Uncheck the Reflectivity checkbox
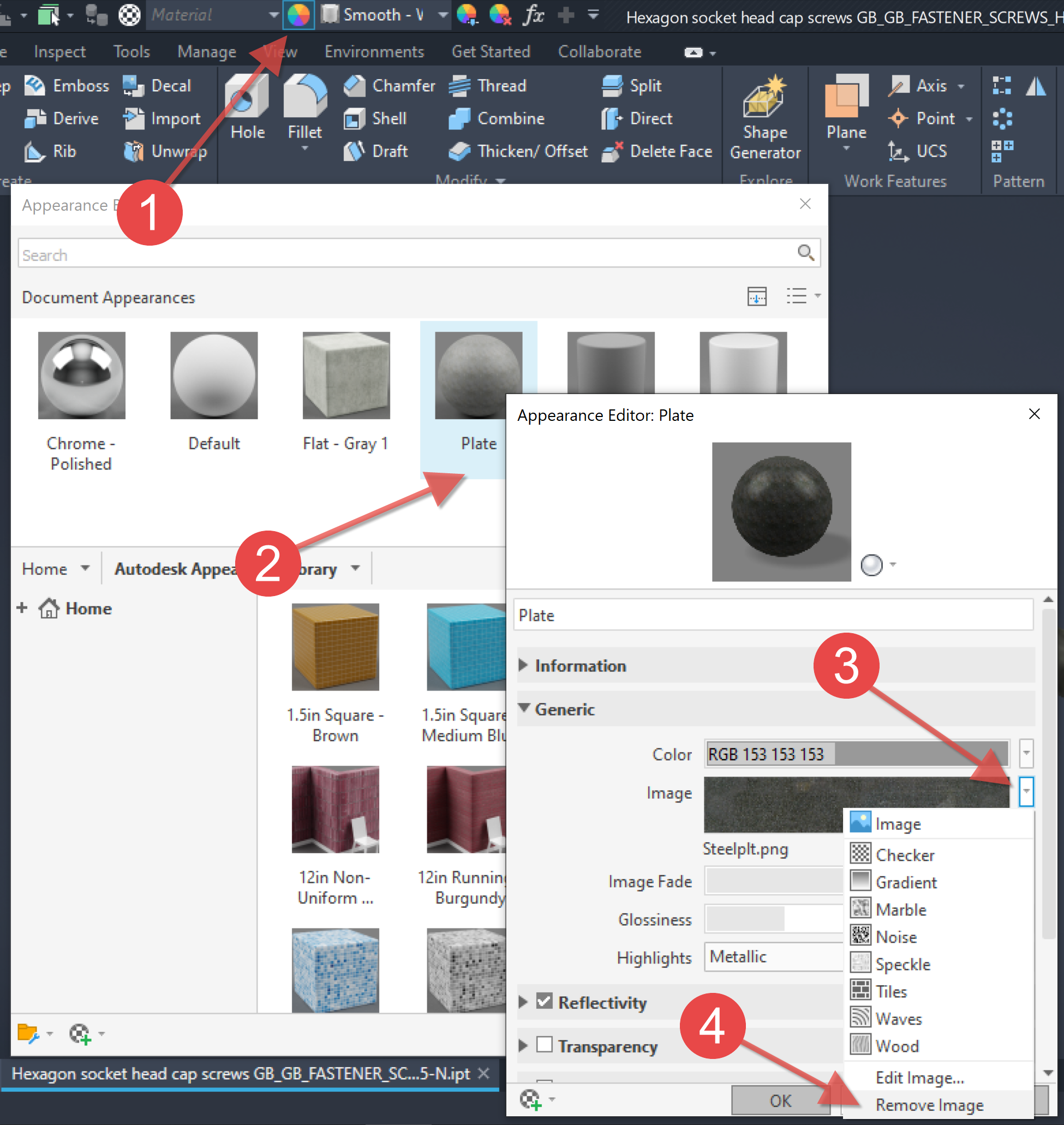The image size is (1064, 1125). [544, 1002]
